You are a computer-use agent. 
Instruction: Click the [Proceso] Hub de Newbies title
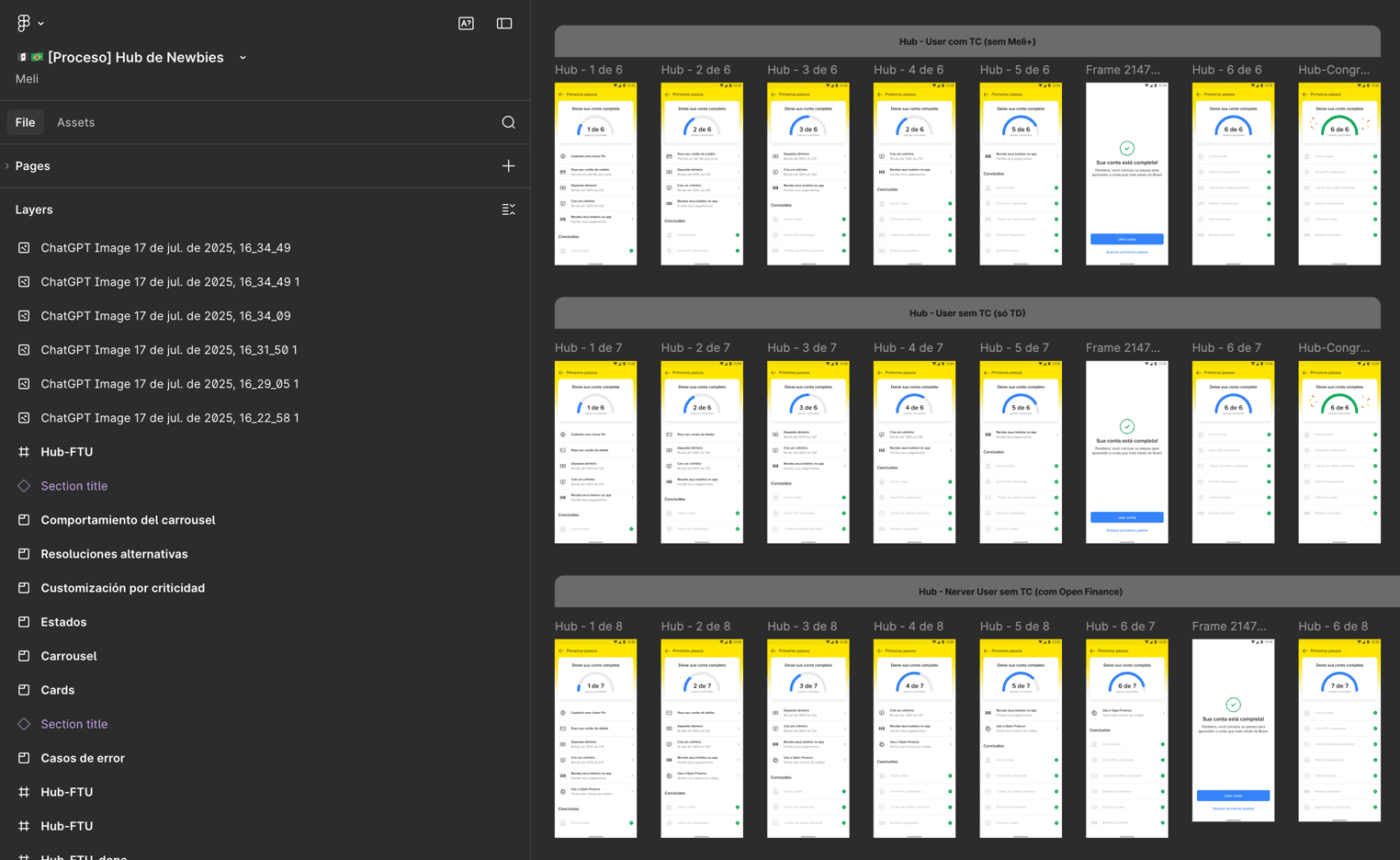click(136, 57)
